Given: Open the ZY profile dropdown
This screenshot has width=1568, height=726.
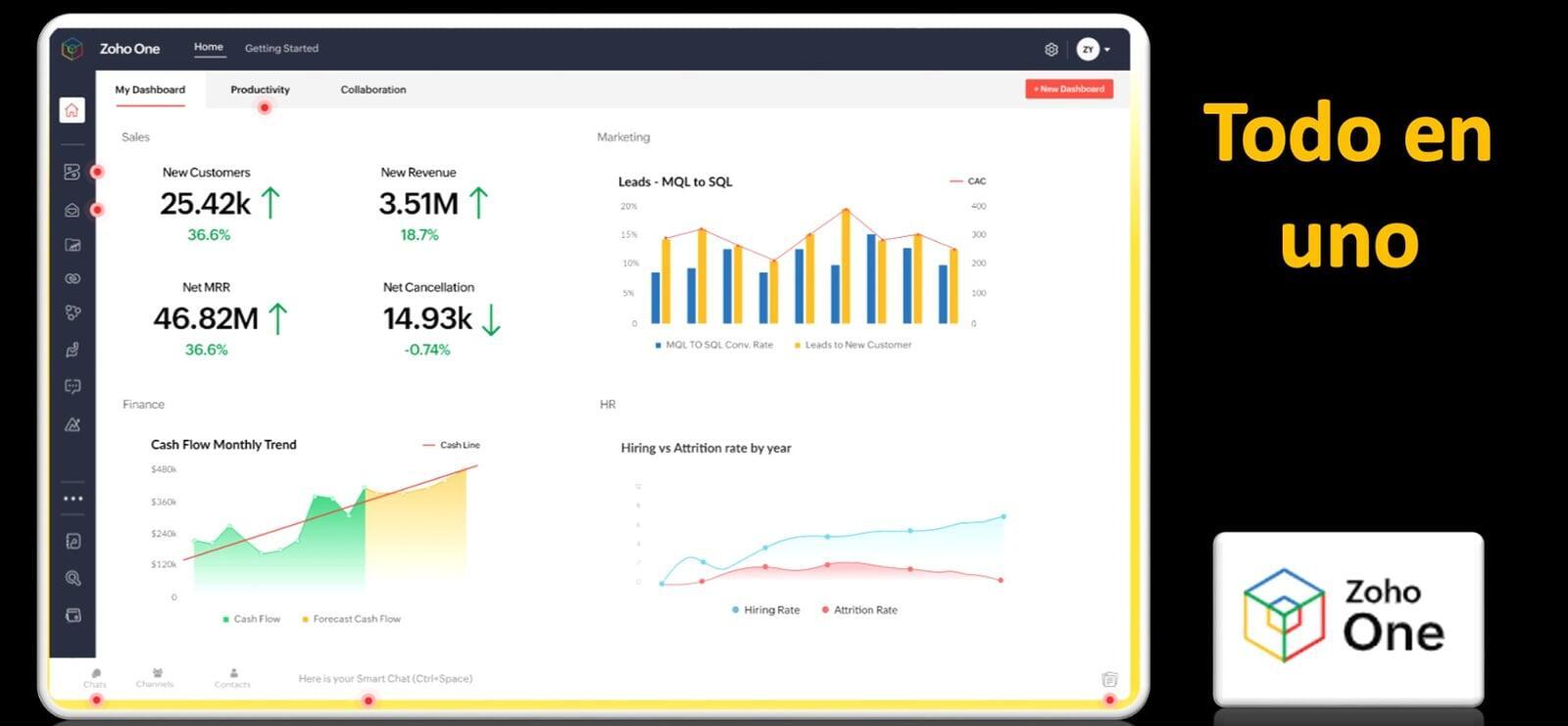Looking at the screenshot, I should click(x=1093, y=49).
